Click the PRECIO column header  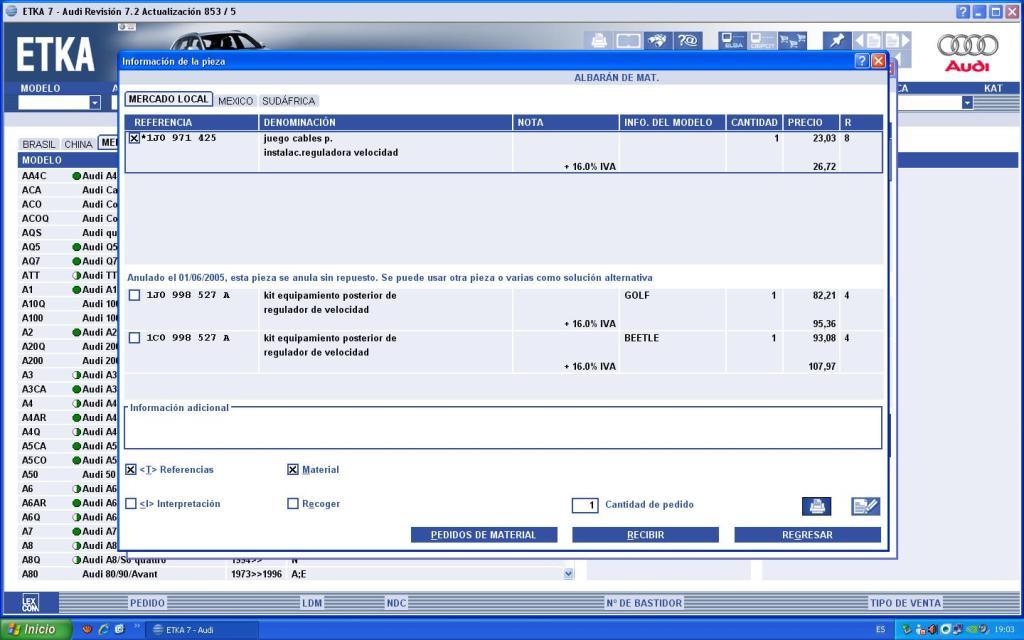pos(811,122)
